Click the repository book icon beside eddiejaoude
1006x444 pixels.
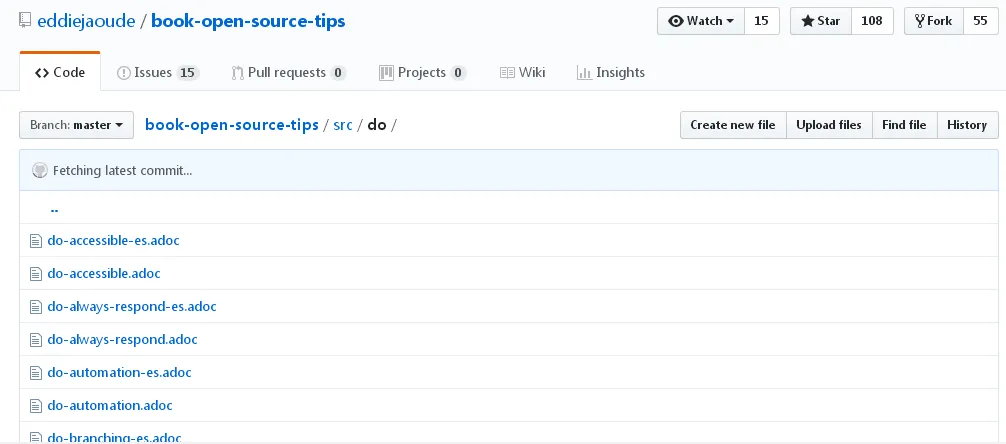pyautogui.click(x=25, y=21)
